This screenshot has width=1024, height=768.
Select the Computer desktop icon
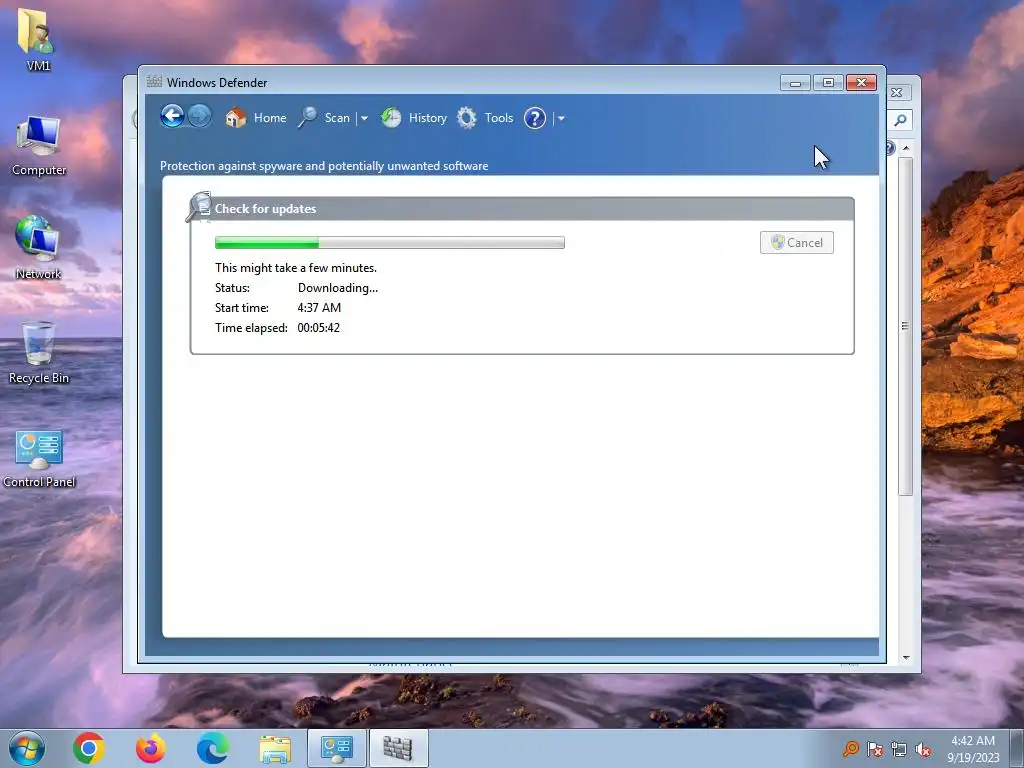tap(39, 145)
